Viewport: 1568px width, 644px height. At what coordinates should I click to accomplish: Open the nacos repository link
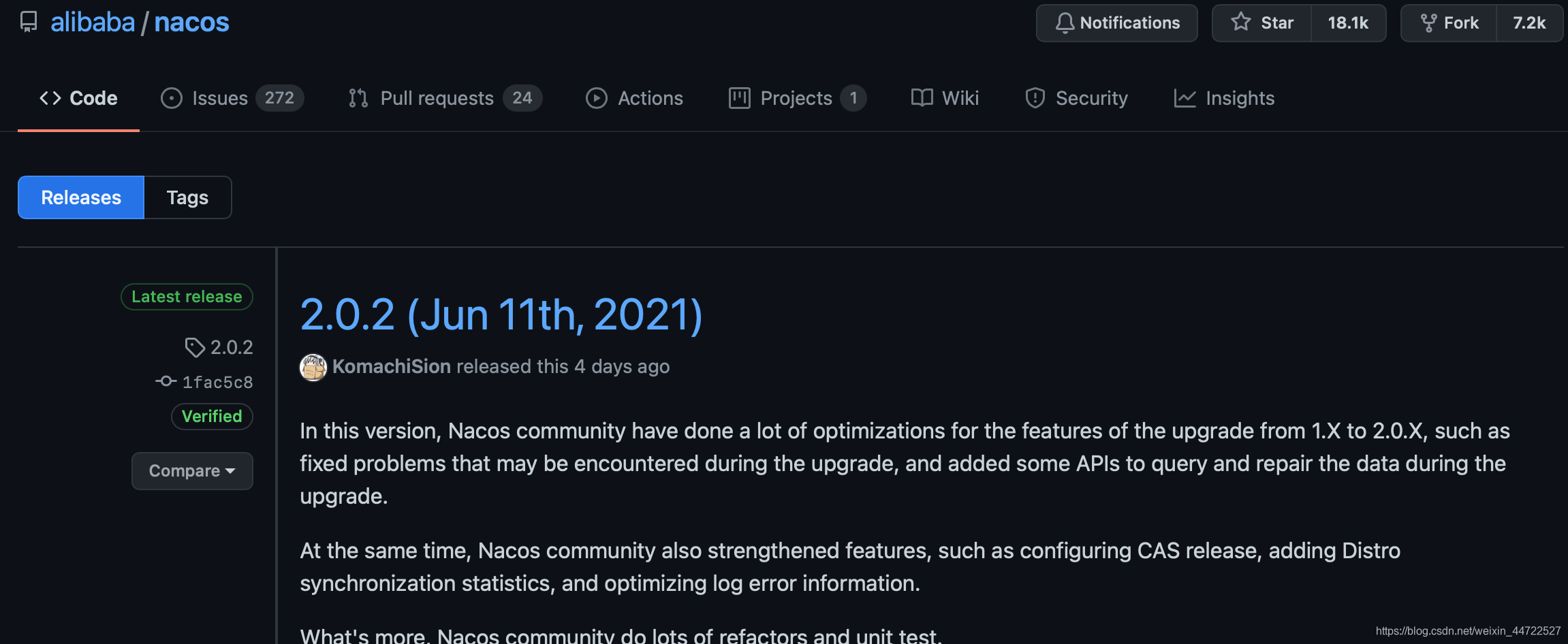click(191, 22)
